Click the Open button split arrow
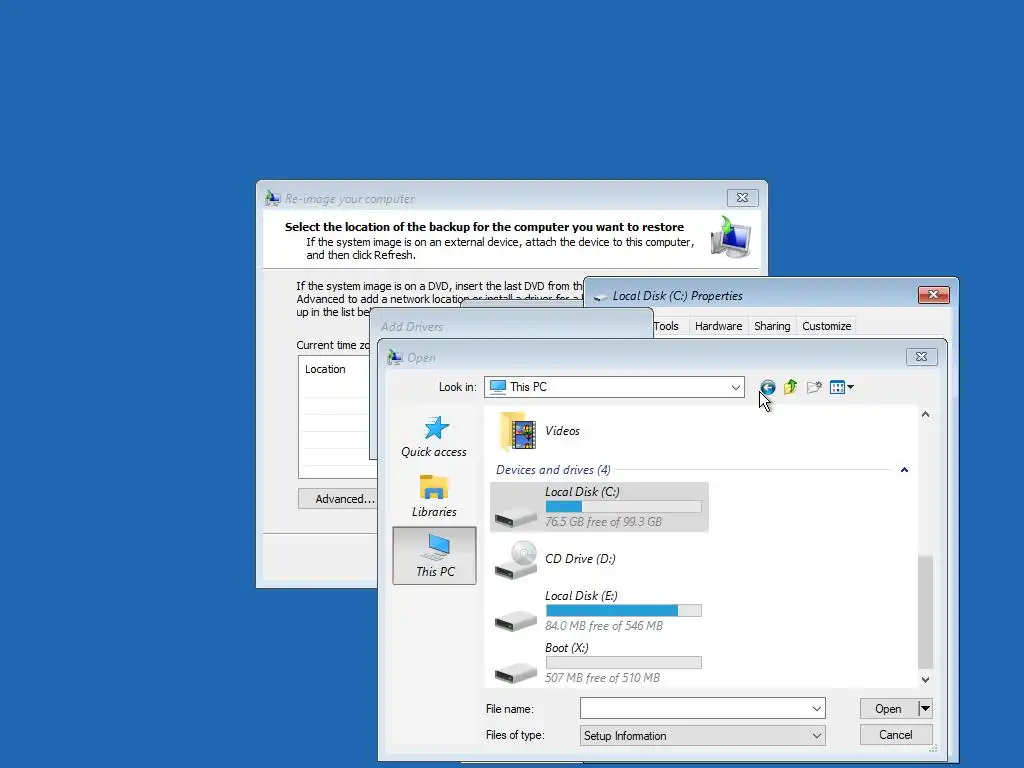Viewport: 1024px width, 768px height. 925,709
